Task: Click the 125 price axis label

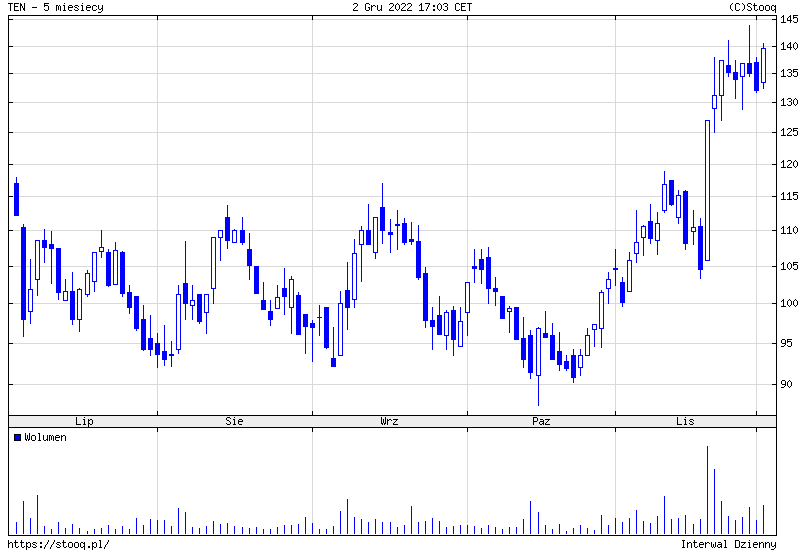Action: click(789, 133)
